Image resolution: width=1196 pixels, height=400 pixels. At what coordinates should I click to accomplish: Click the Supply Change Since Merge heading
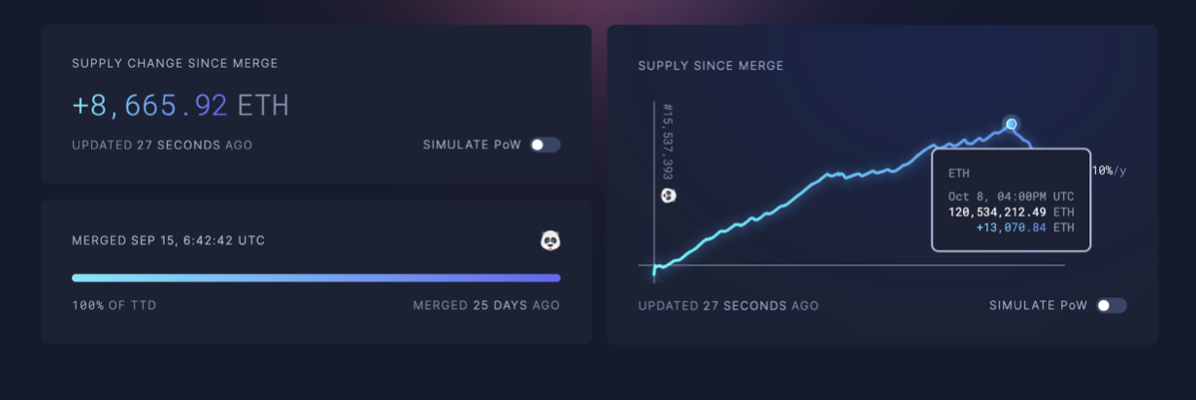coord(175,63)
